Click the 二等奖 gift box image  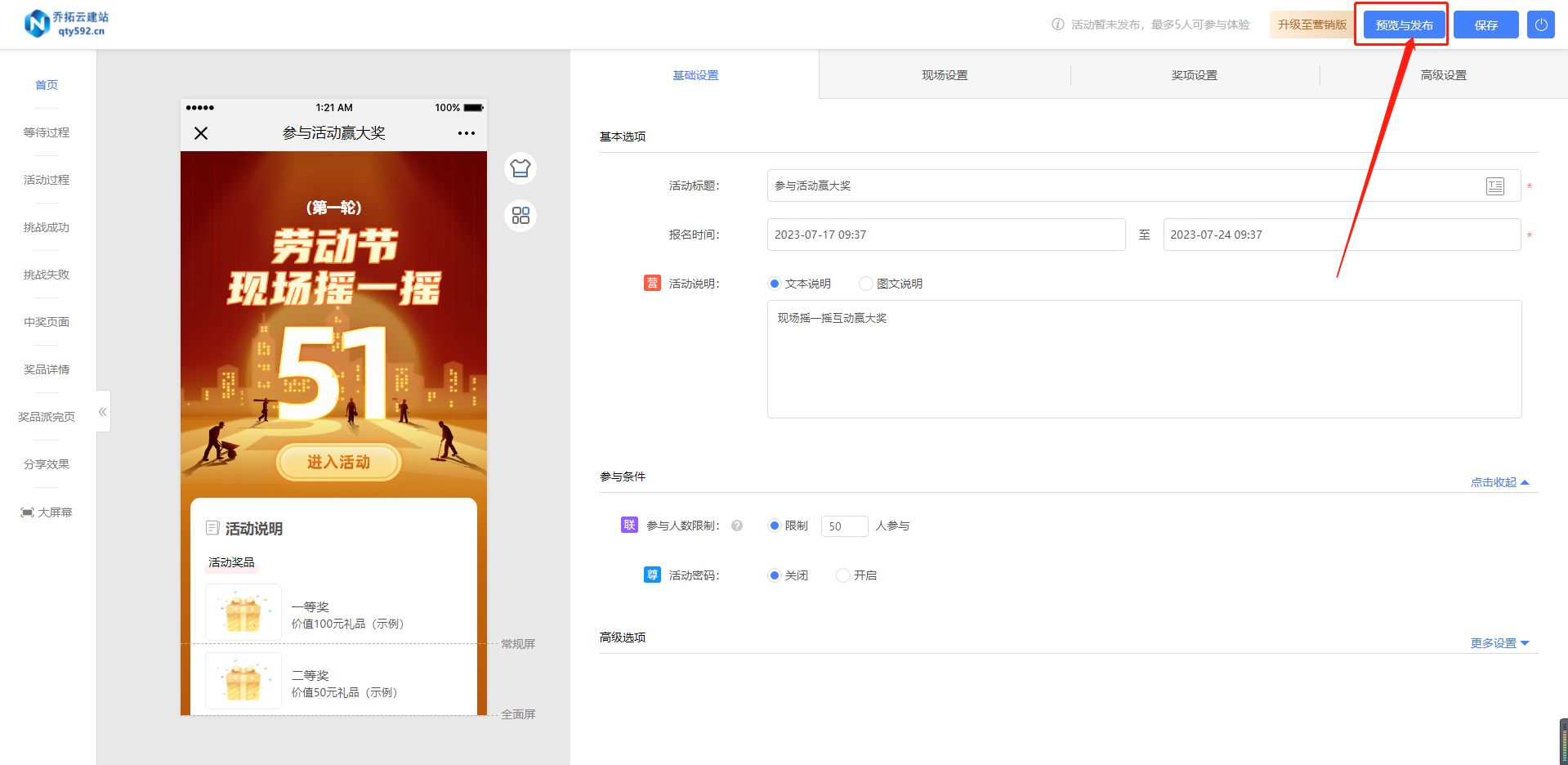click(x=243, y=681)
